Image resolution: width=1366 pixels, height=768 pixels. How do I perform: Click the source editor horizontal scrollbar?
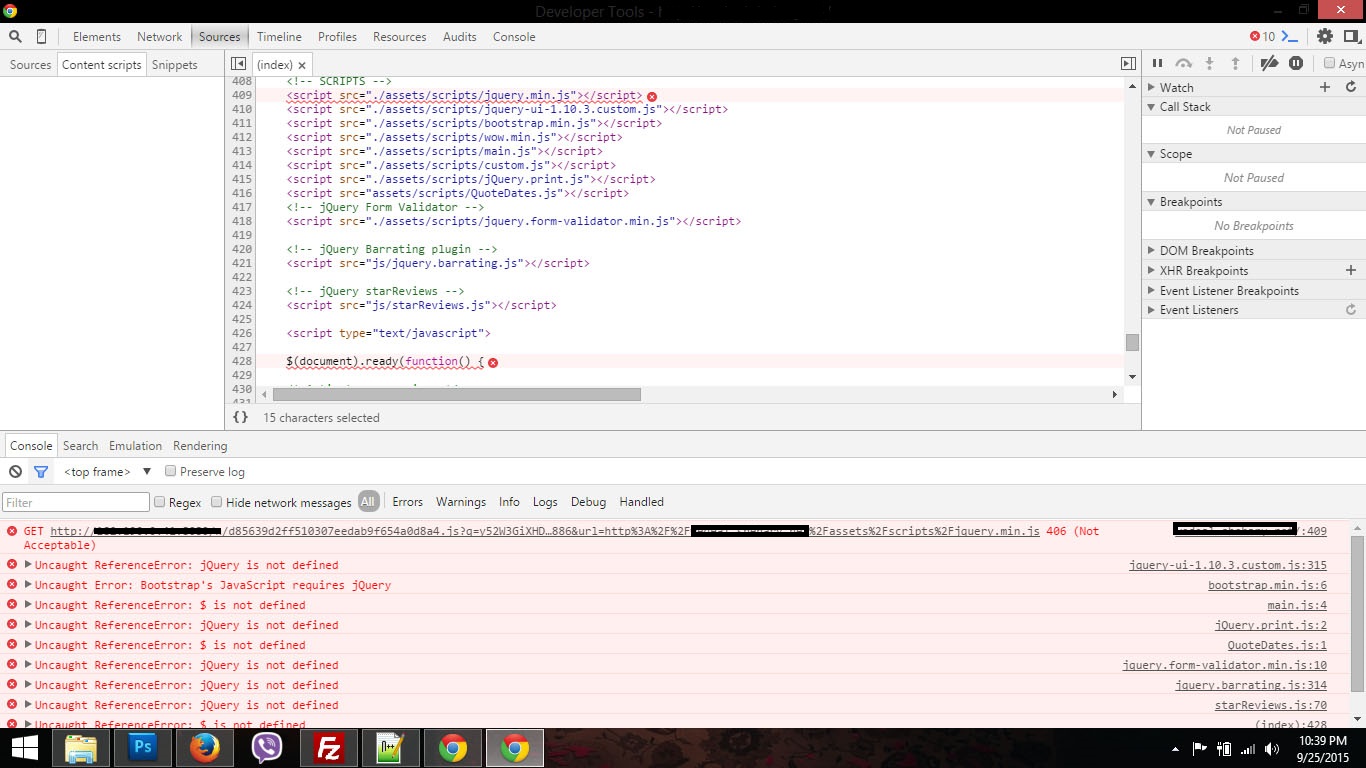[x=456, y=394]
